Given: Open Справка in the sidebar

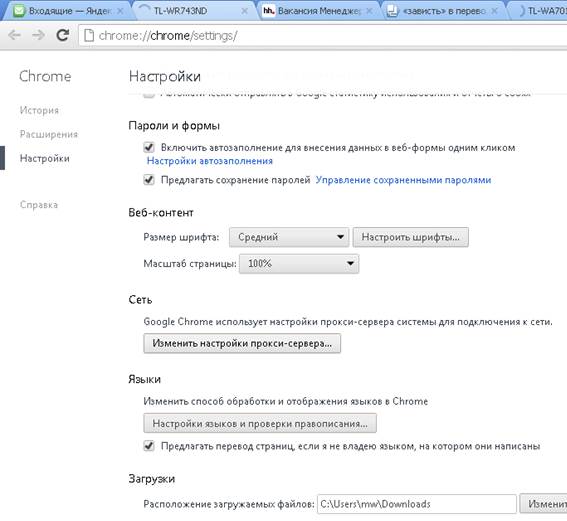Looking at the screenshot, I should click(x=39, y=205).
